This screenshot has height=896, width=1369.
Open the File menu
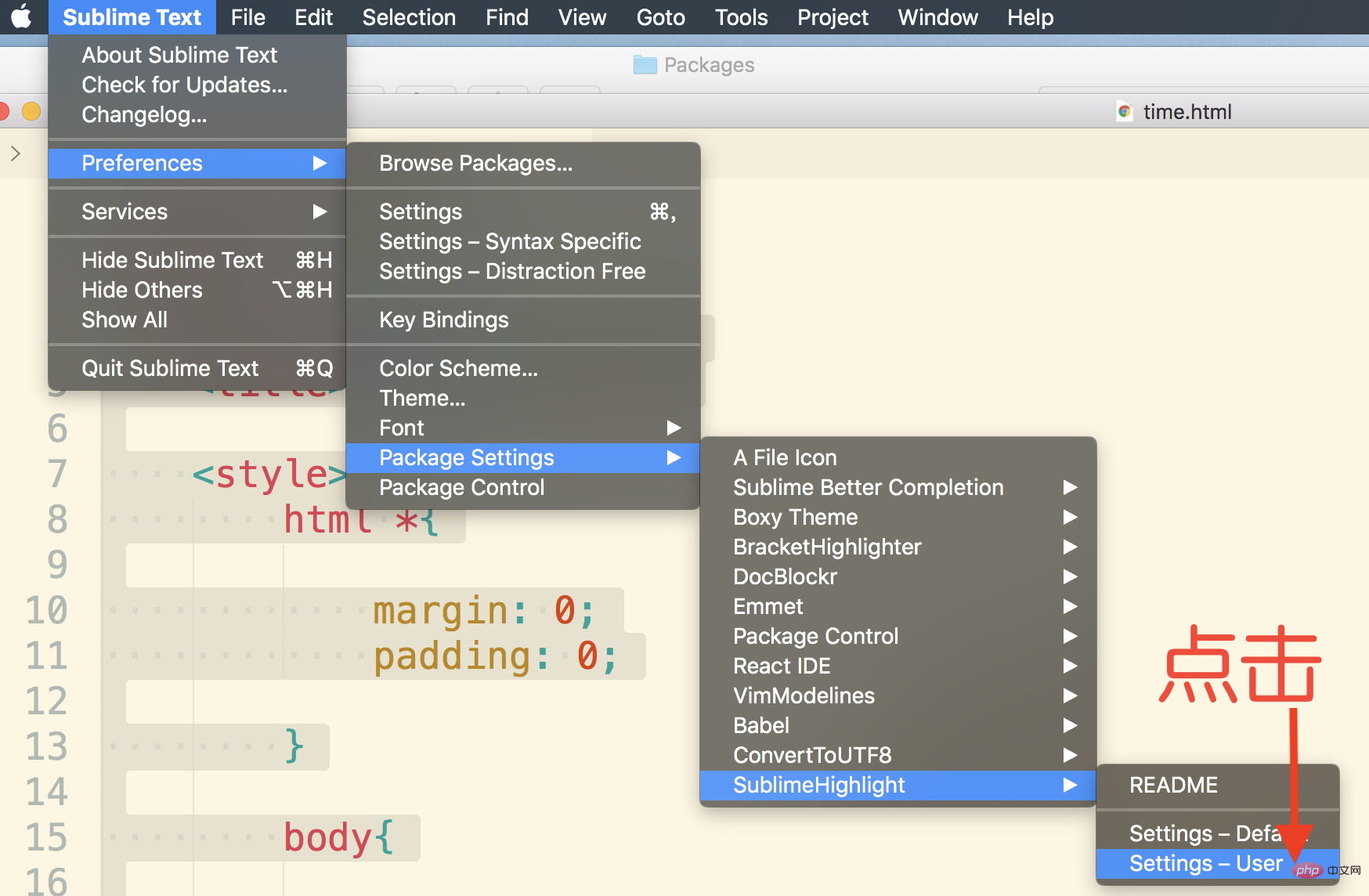click(248, 17)
